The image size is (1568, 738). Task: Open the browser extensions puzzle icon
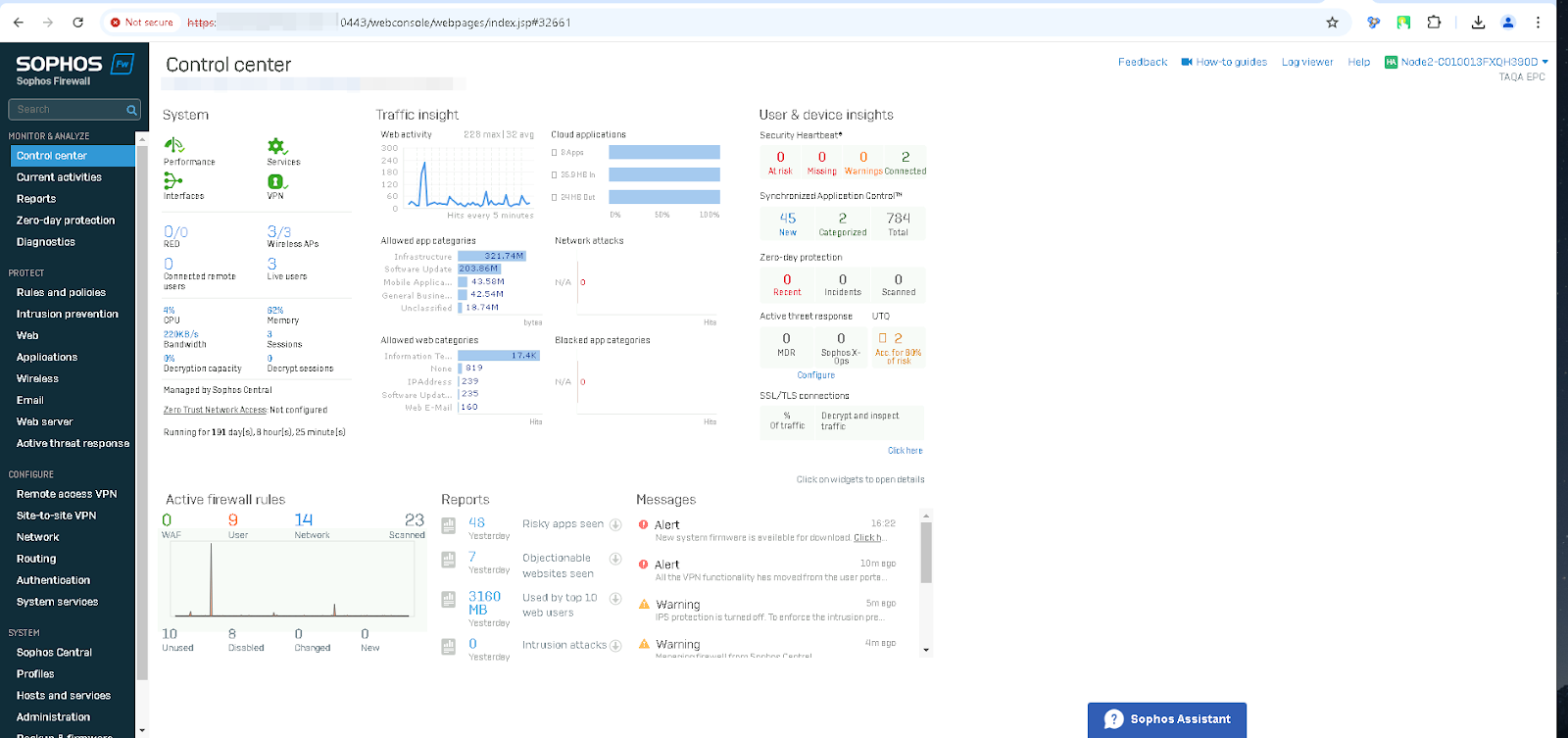(1434, 23)
